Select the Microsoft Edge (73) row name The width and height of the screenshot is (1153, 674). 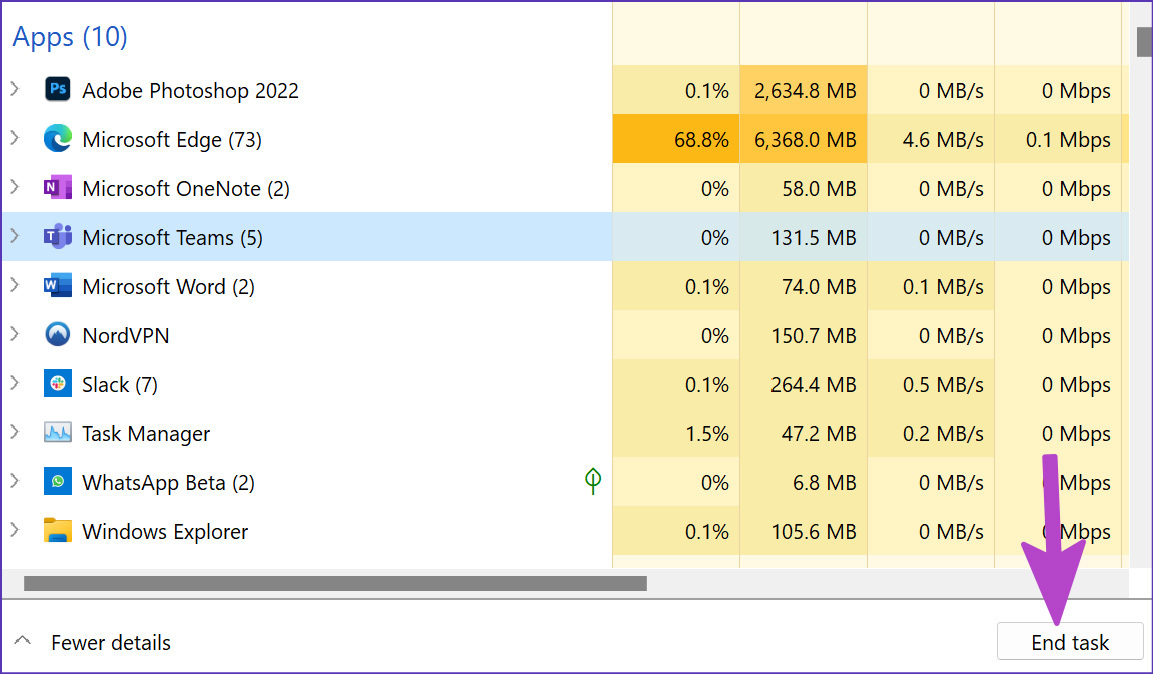pyautogui.click(x=172, y=140)
